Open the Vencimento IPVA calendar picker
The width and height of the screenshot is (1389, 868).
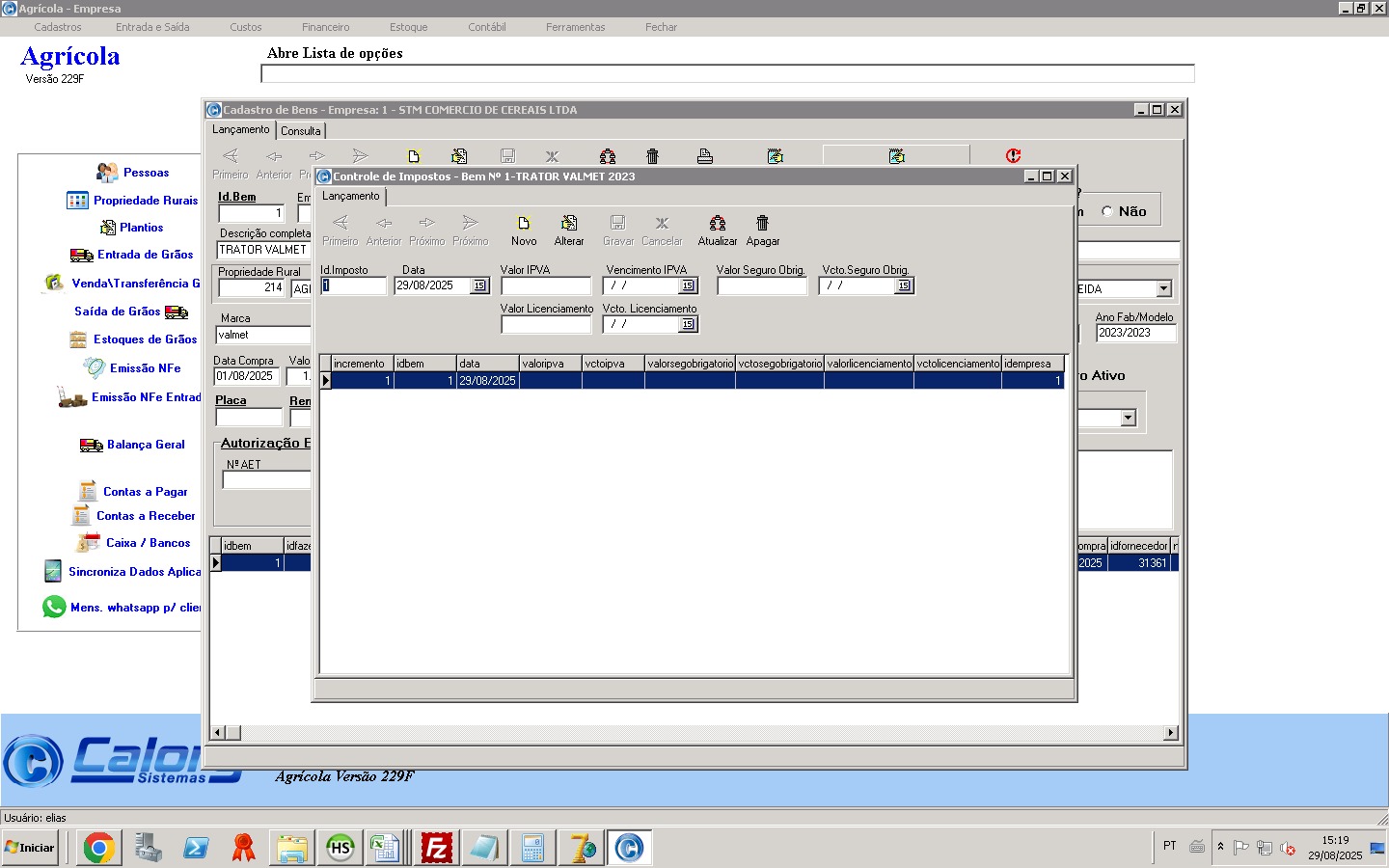pos(688,285)
